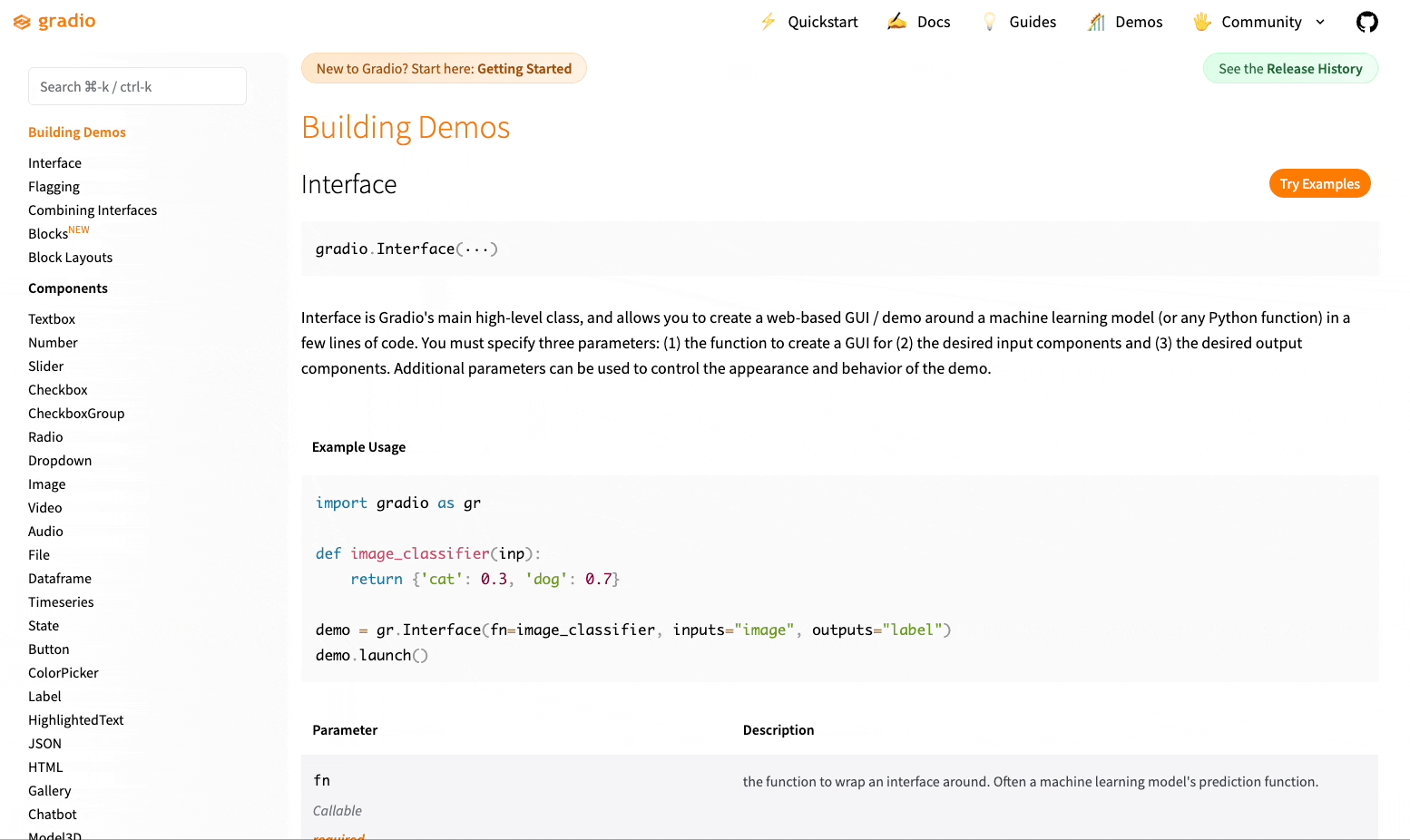Open Label component docs

pos(44,697)
